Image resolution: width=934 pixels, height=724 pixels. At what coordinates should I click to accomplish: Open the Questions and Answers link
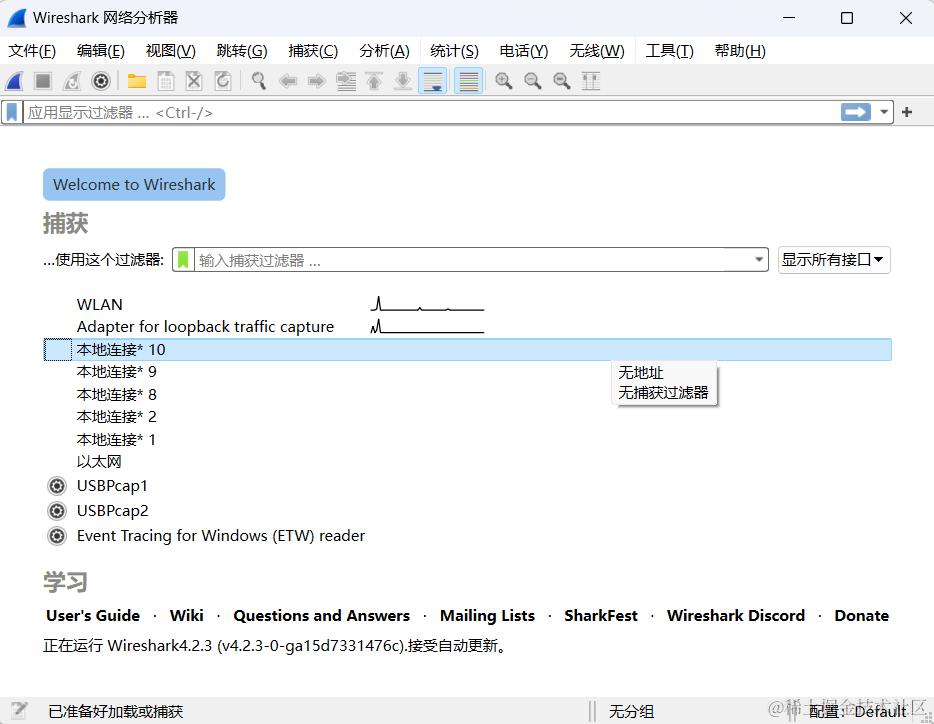322,616
